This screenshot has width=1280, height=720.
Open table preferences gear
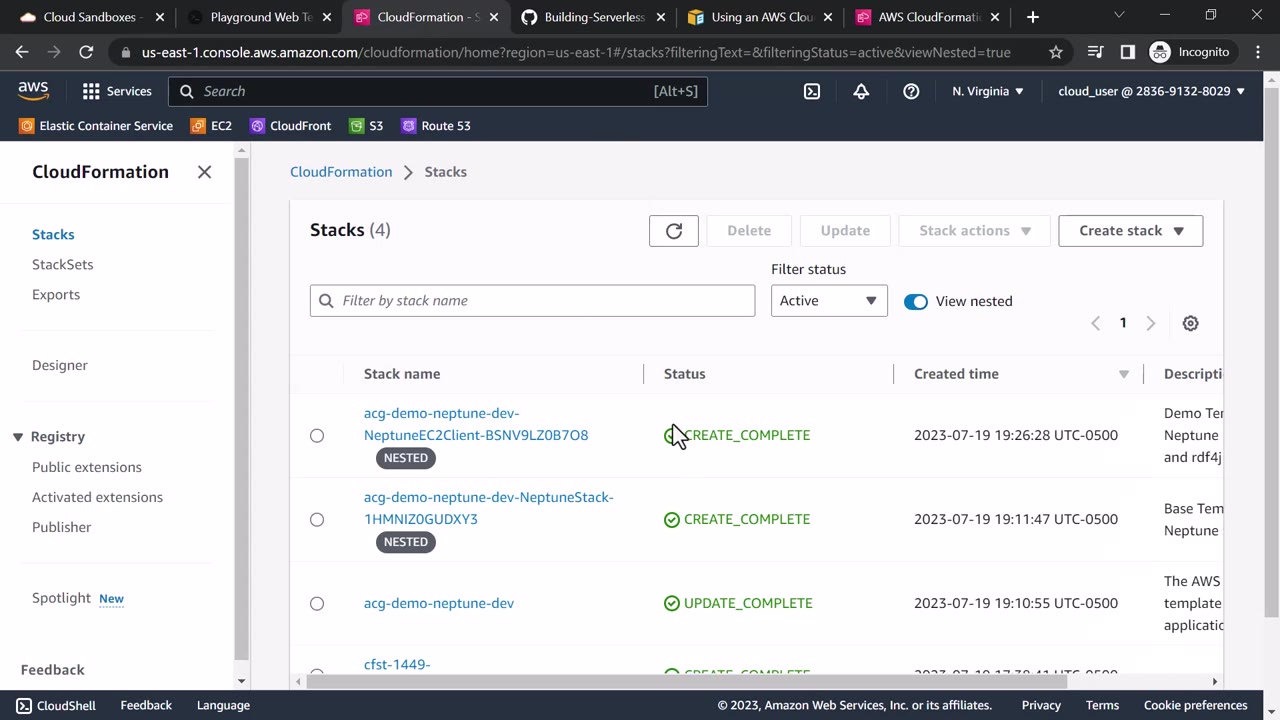tap(1190, 323)
